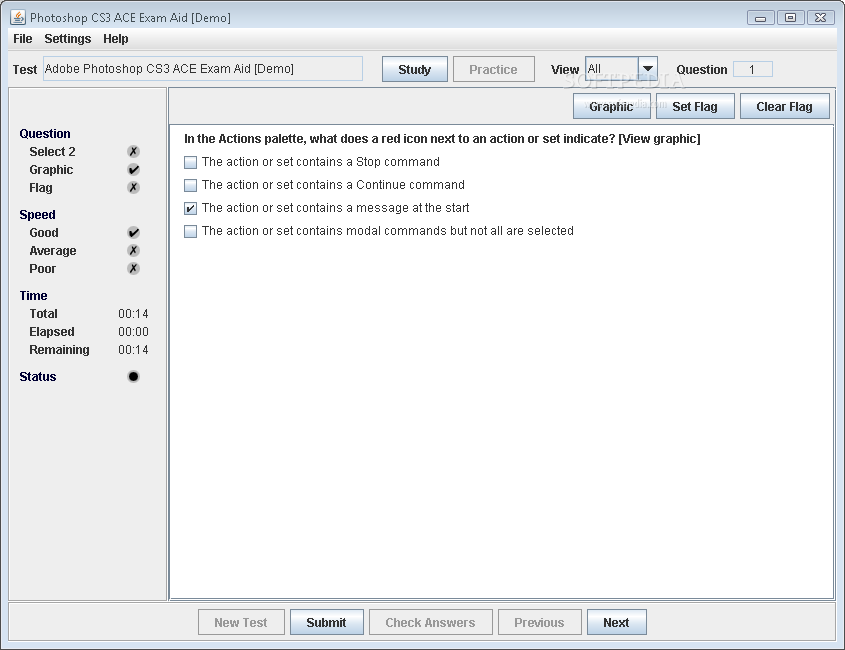Open the Help menu
Viewport: 845px width, 650px height.
[x=115, y=39]
